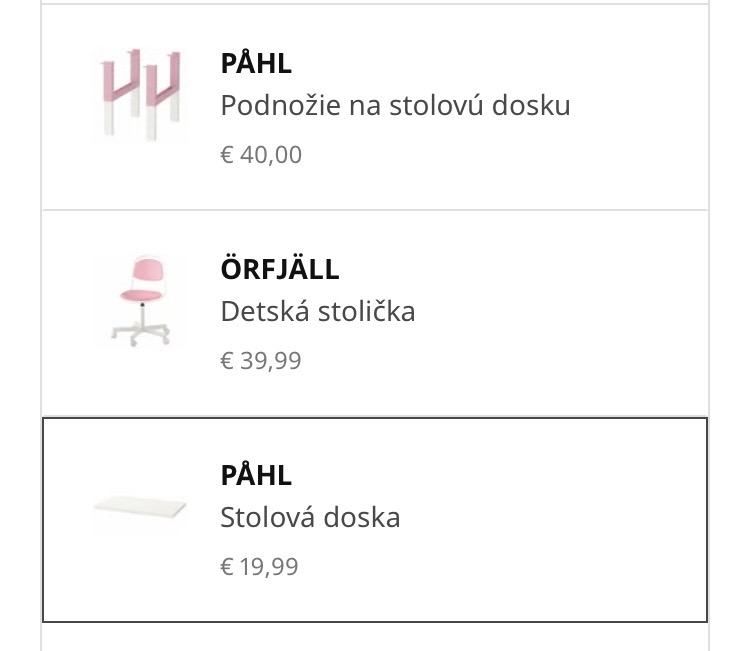
Task: Click the € 19,99 price
Action: [260, 567]
